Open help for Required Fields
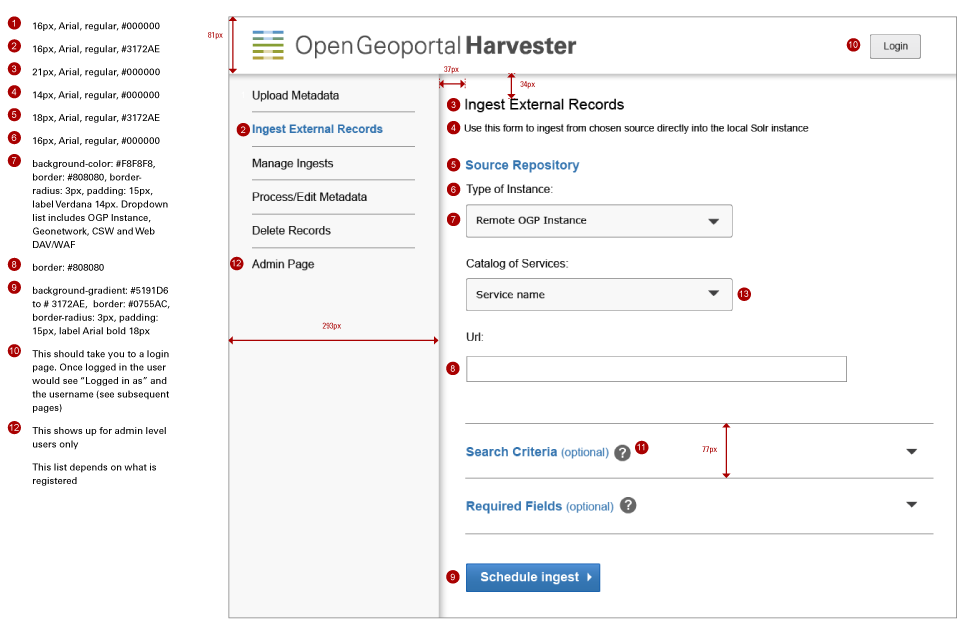 [628, 505]
